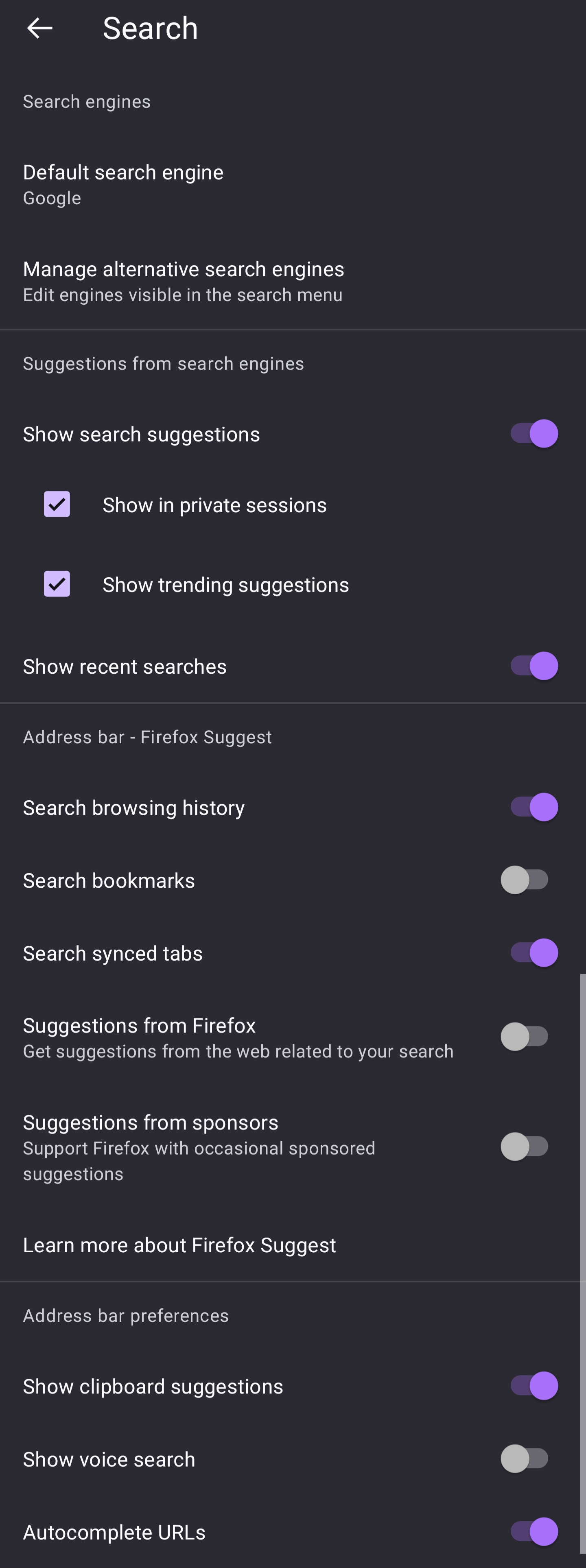Open the Default search engine setting
The width and height of the screenshot is (586, 1568).
[x=123, y=184]
